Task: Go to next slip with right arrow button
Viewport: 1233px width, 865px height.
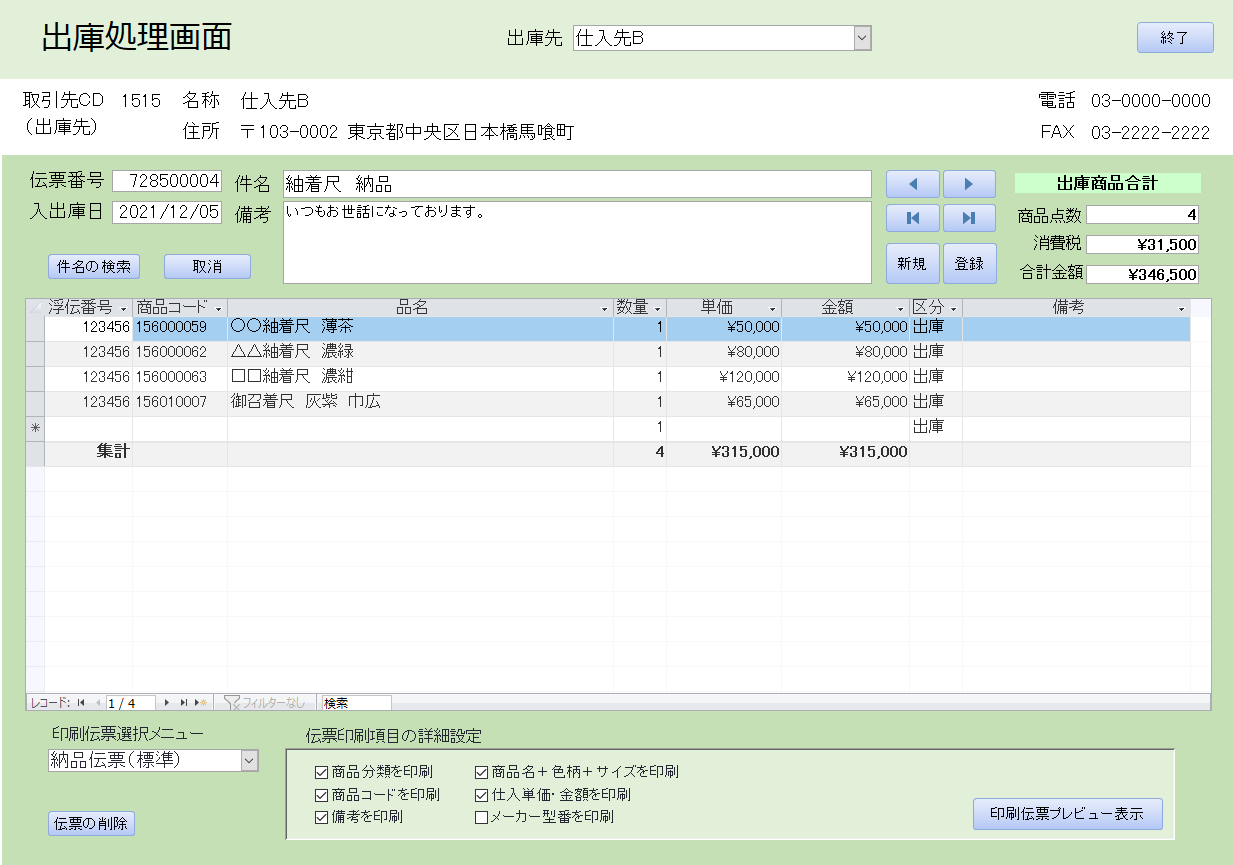Action: (x=969, y=184)
